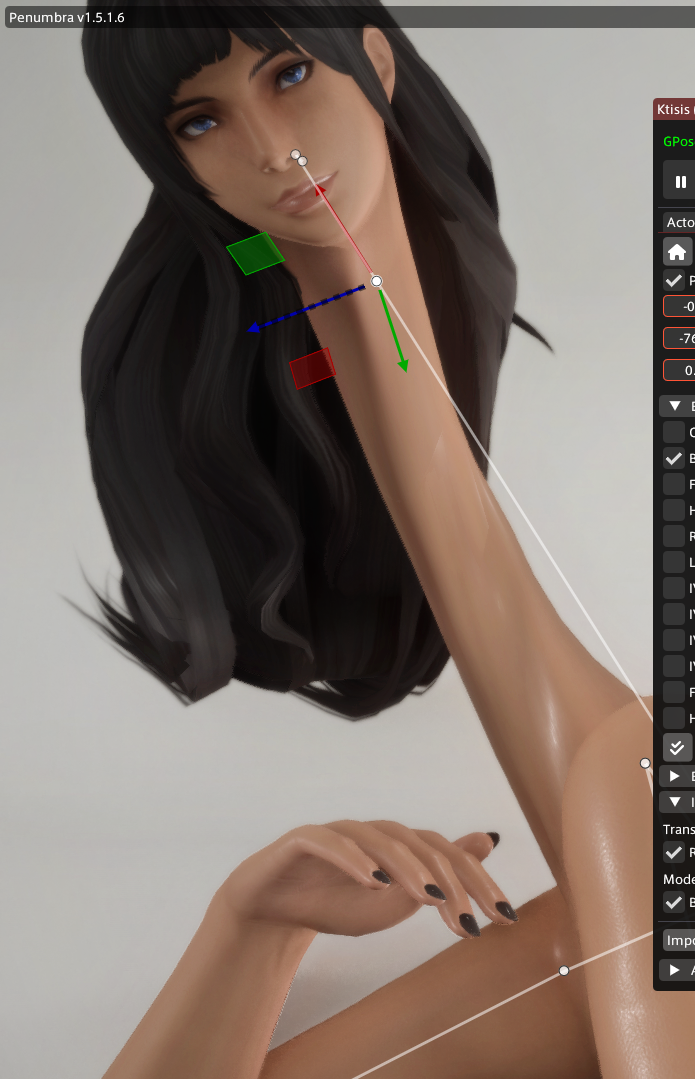Click the Penumbra v1.5.1.6 title bar
The width and height of the screenshot is (695, 1079).
(350, 17)
